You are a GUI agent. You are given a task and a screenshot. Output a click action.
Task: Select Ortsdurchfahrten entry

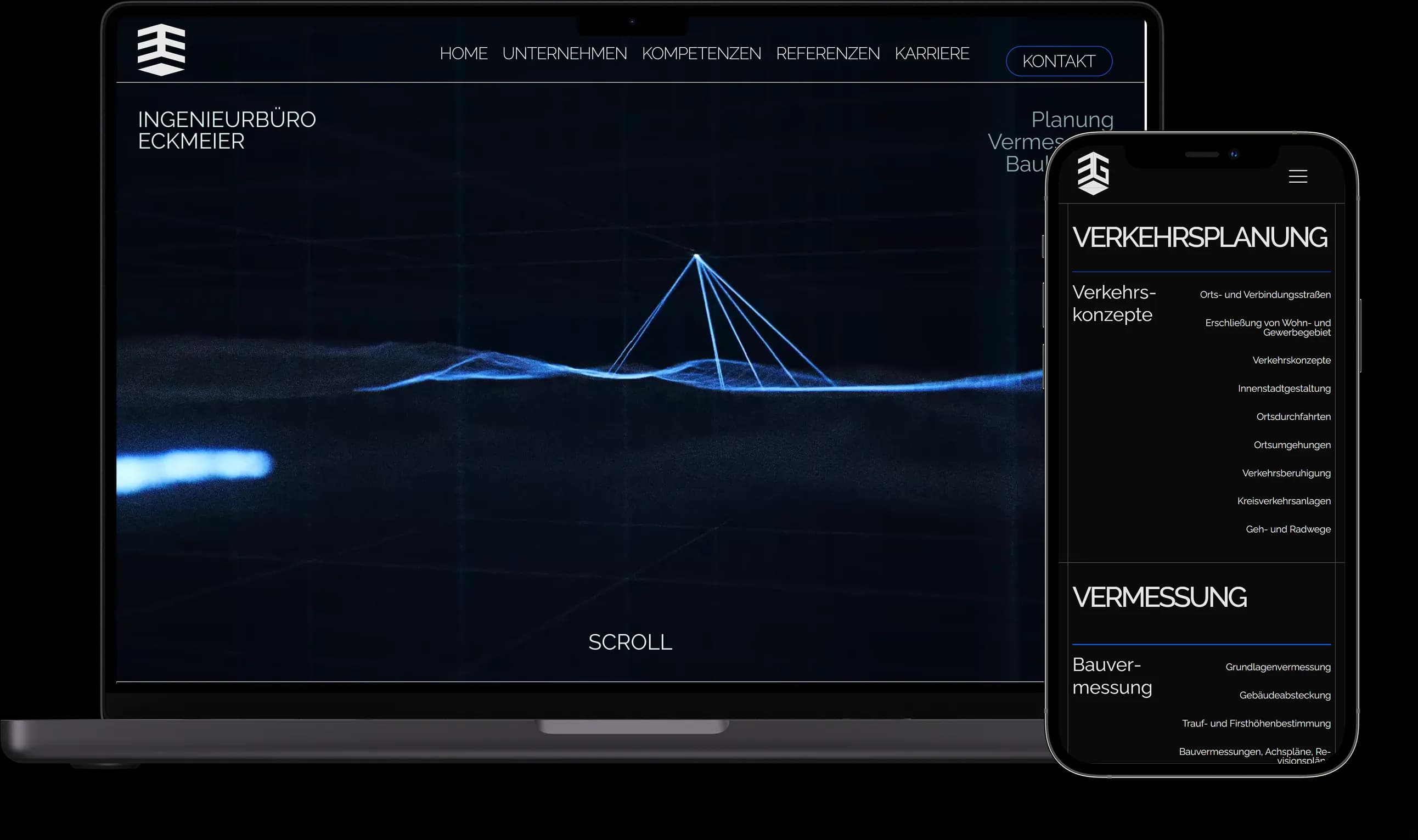[1293, 416]
